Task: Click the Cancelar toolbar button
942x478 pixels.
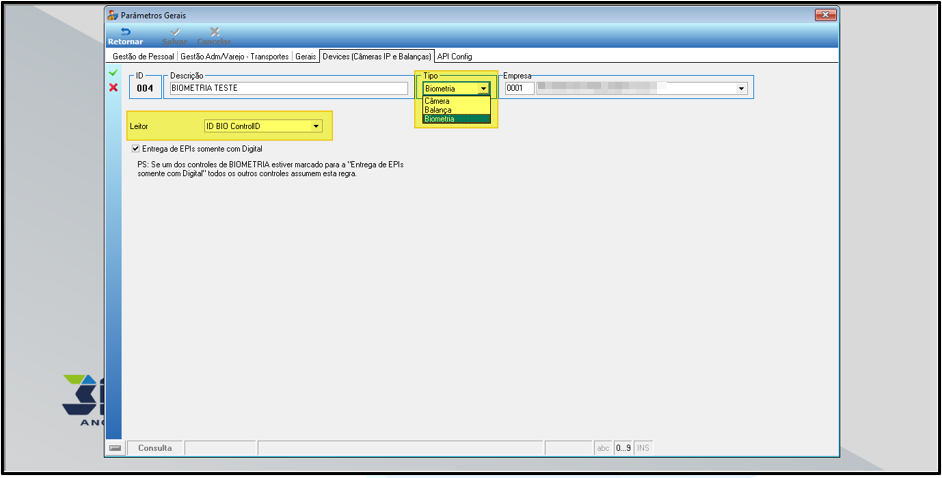Action: pyautogui.click(x=214, y=37)
